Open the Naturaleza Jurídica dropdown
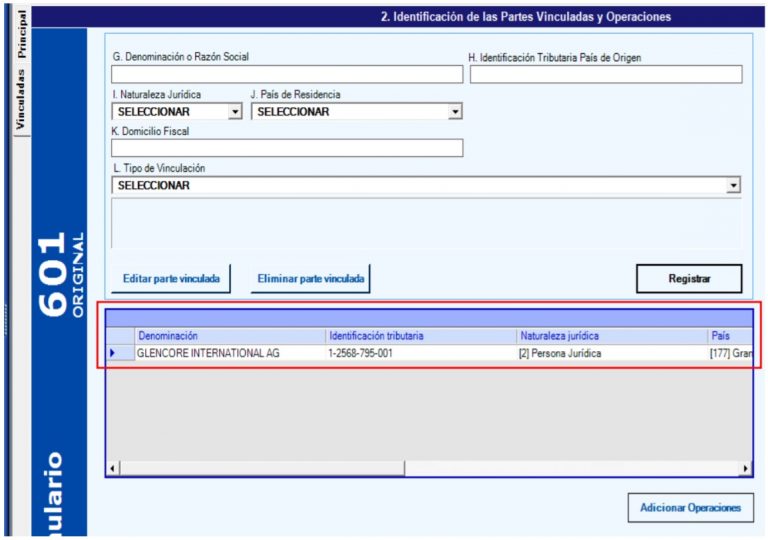 click(x=235, y=112)
